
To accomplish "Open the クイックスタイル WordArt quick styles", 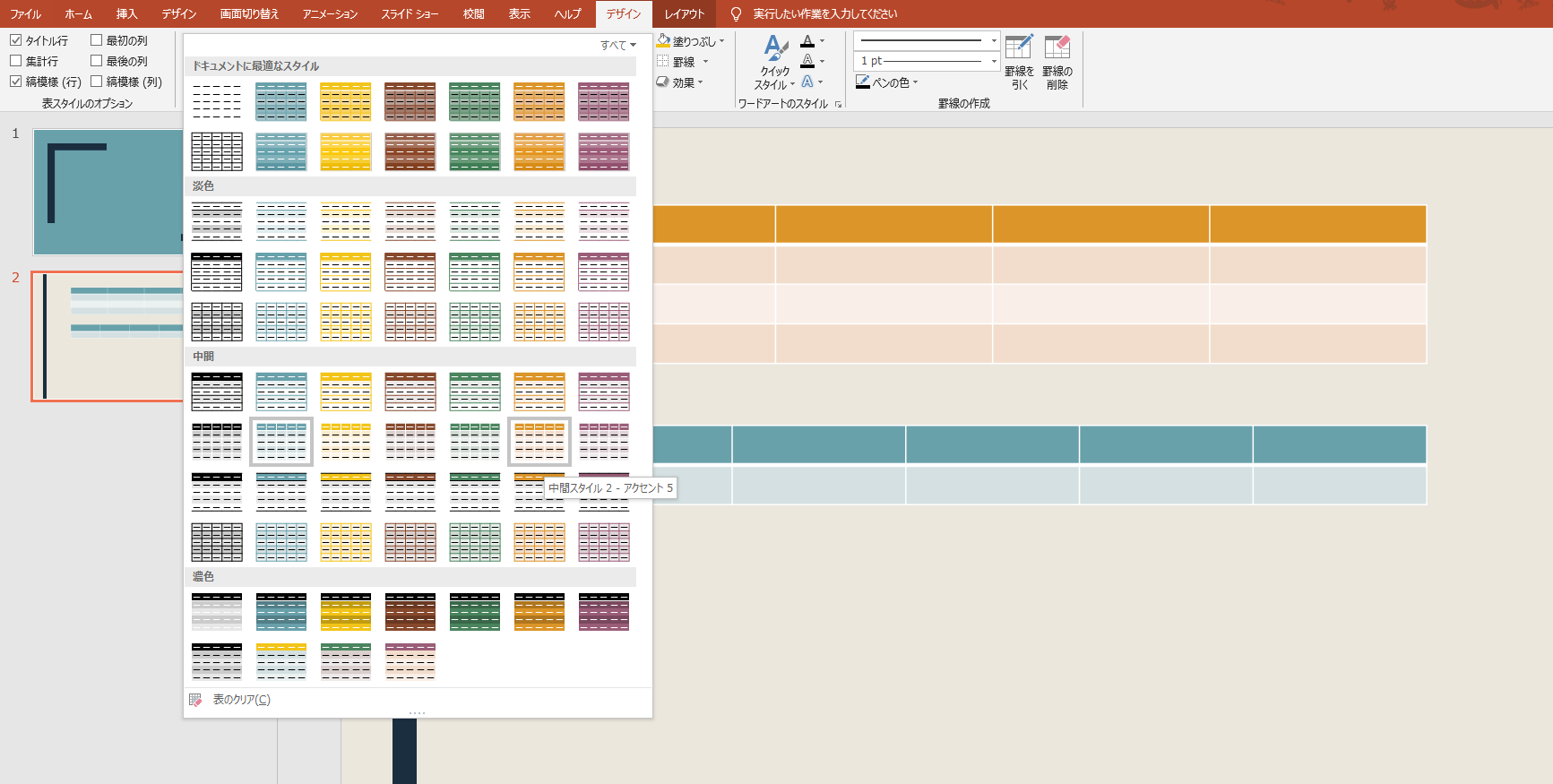I will [775, 63].
